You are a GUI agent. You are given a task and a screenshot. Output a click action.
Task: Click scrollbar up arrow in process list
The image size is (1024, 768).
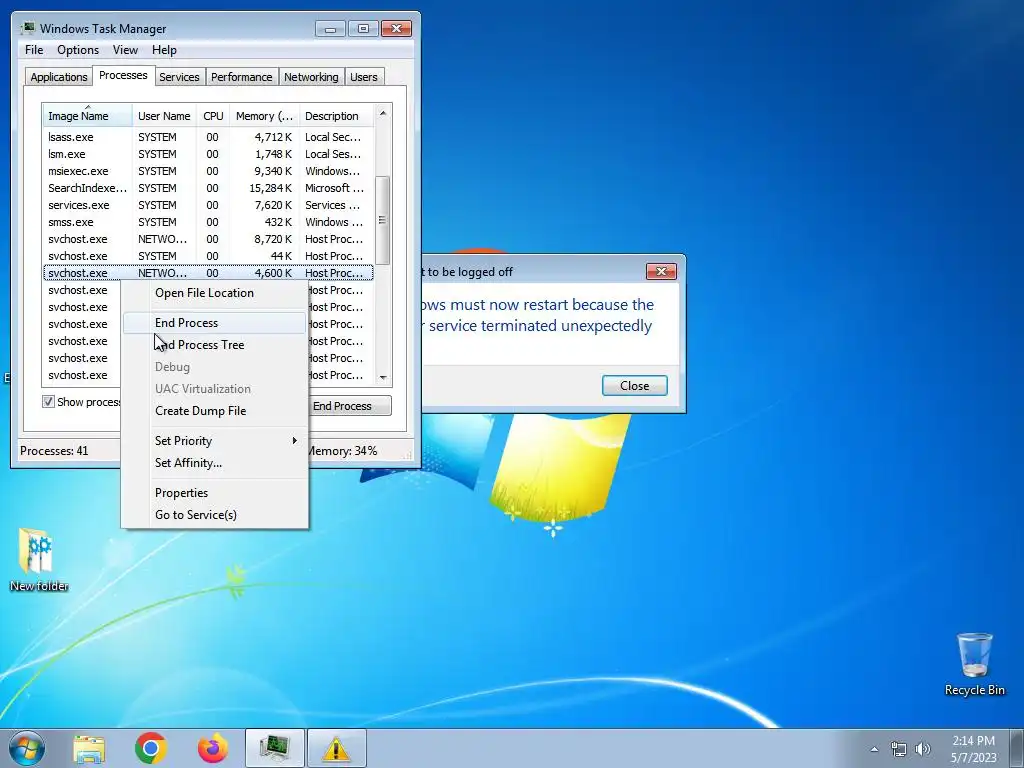(x=383, y=113)
